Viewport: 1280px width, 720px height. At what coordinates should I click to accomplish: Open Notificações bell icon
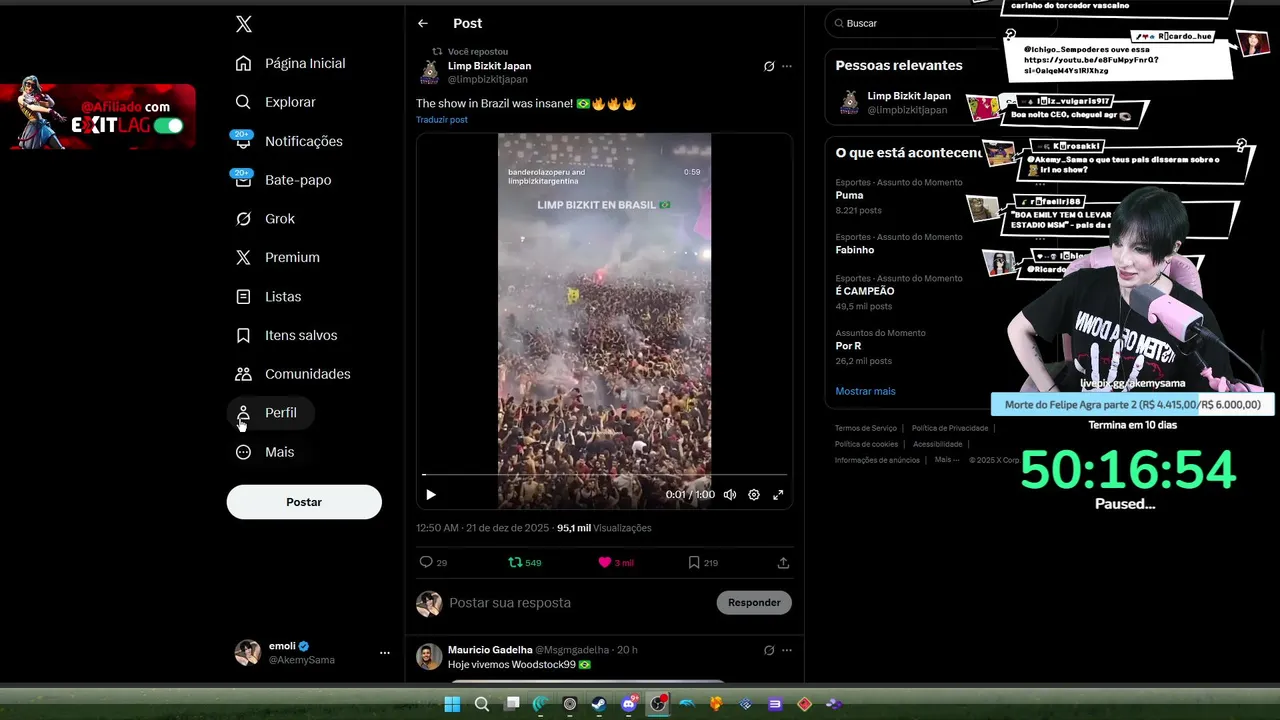pos(243,141)
